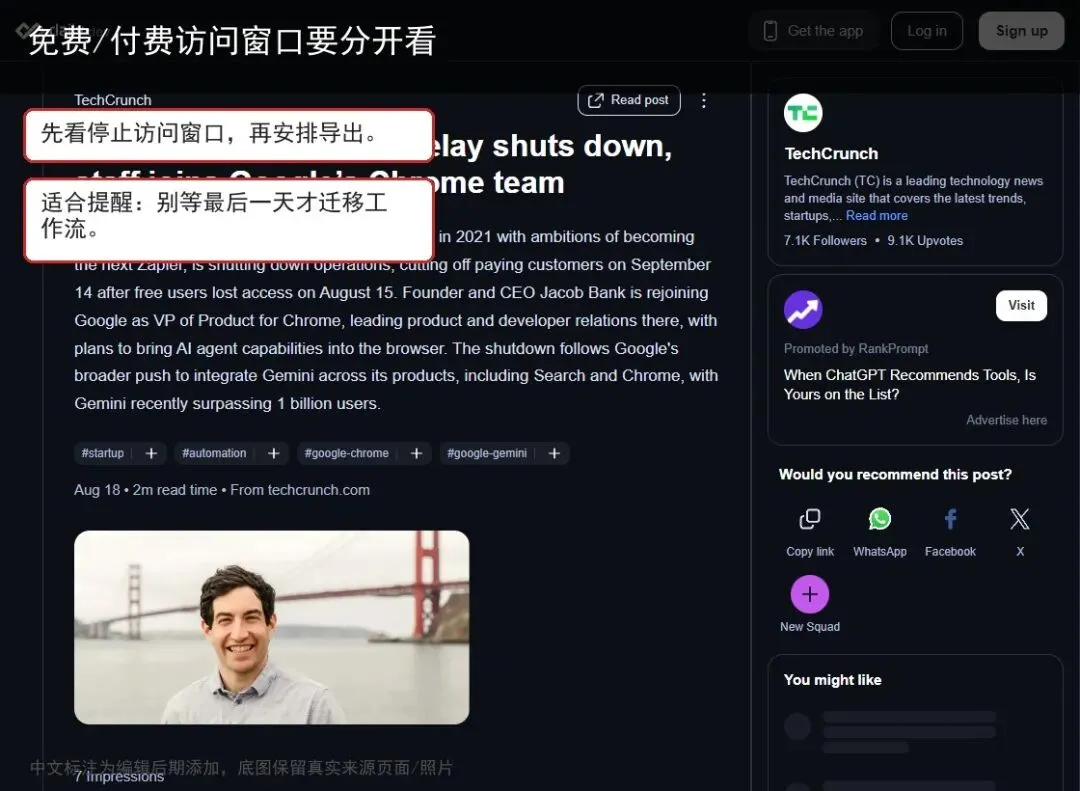Click the '7.1K Followers' count
1080x791 pixels.
point(825,240)
